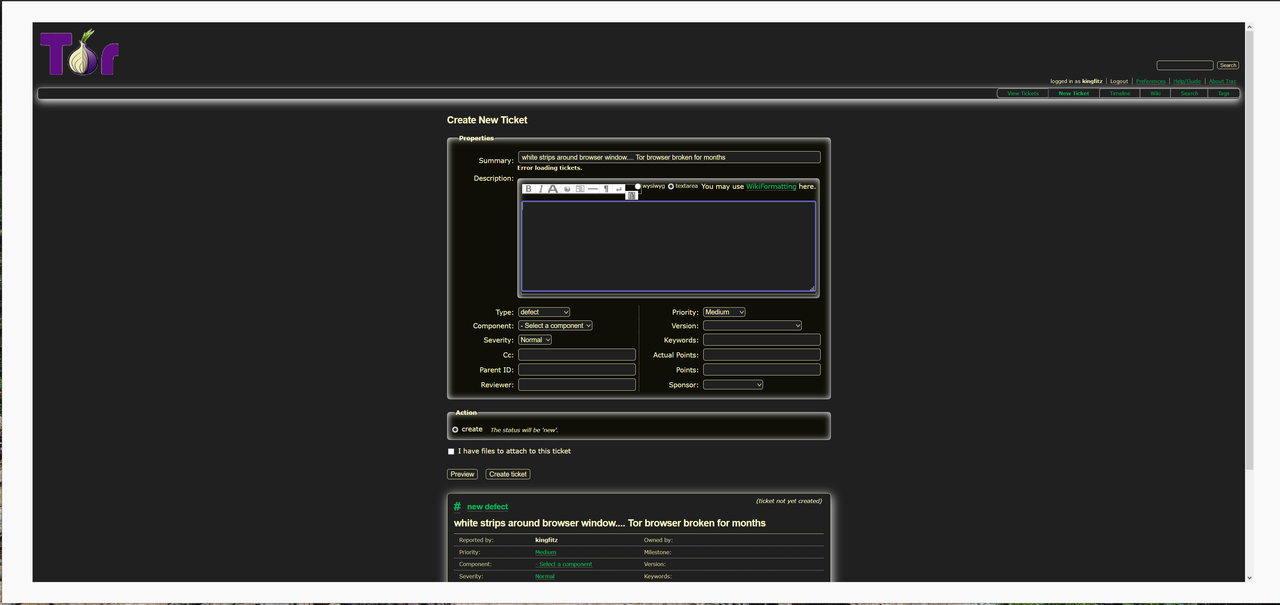This screenshot has width=1280, height=605.
Task: Click the 'Create New Ticket' heading
Action: 487,120
